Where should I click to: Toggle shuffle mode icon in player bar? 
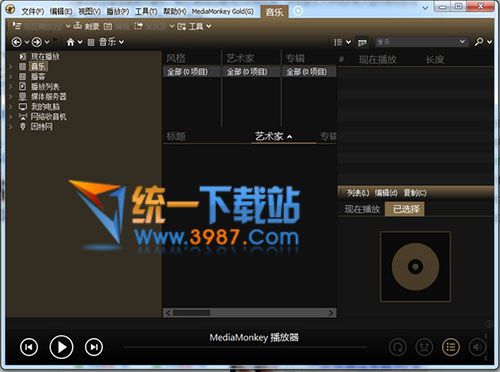[x=424, y=347]
